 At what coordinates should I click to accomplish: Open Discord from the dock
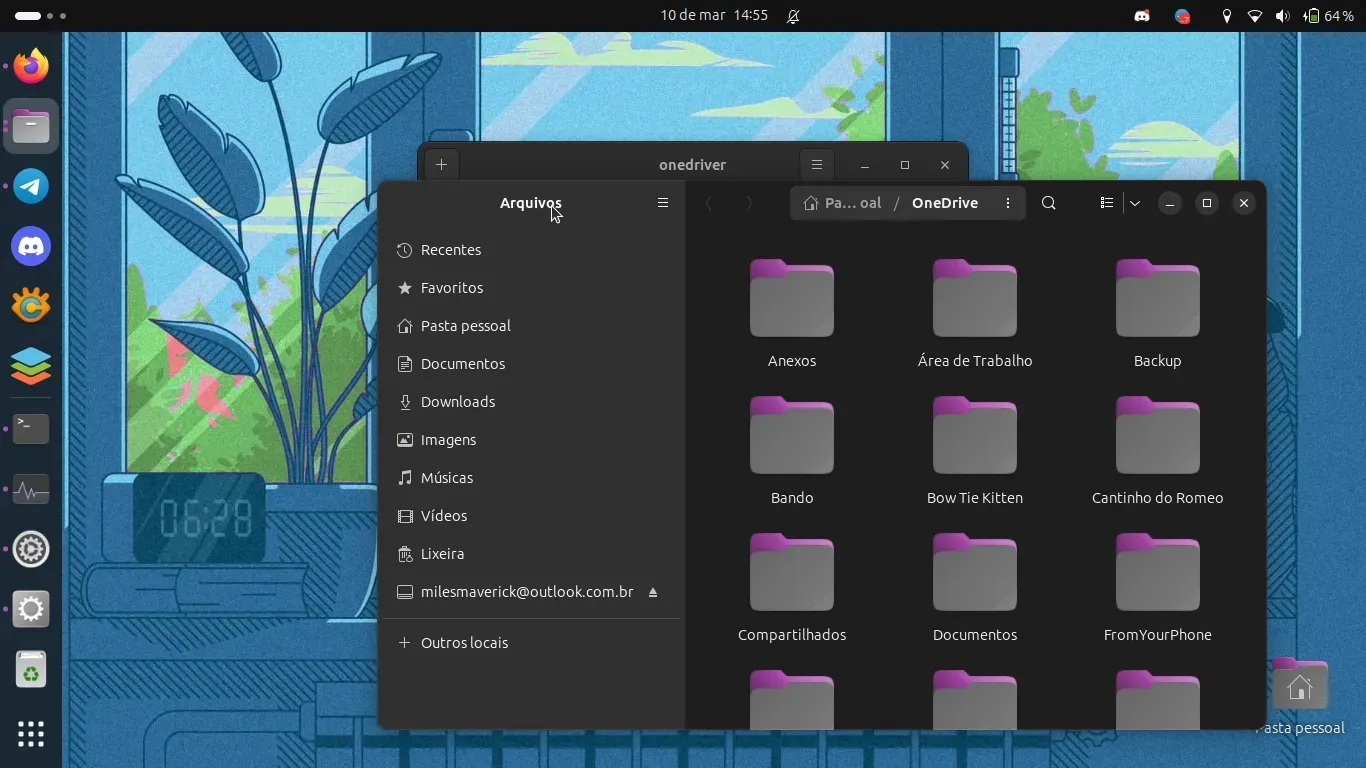pyautogui.click(x=31, y=247)
